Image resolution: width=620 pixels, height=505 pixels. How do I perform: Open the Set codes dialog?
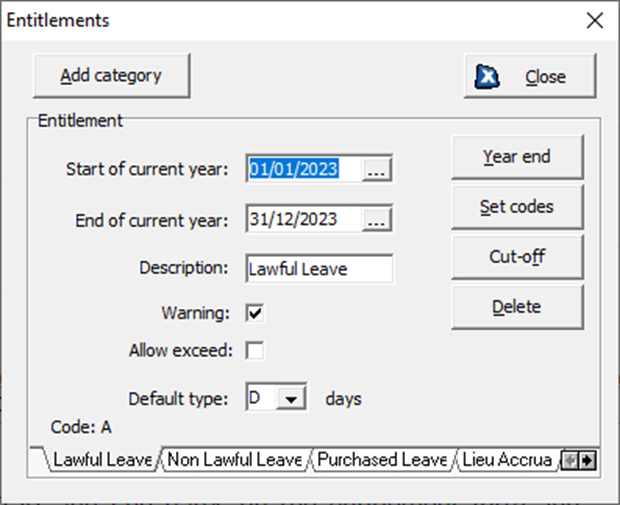(516, 207)
